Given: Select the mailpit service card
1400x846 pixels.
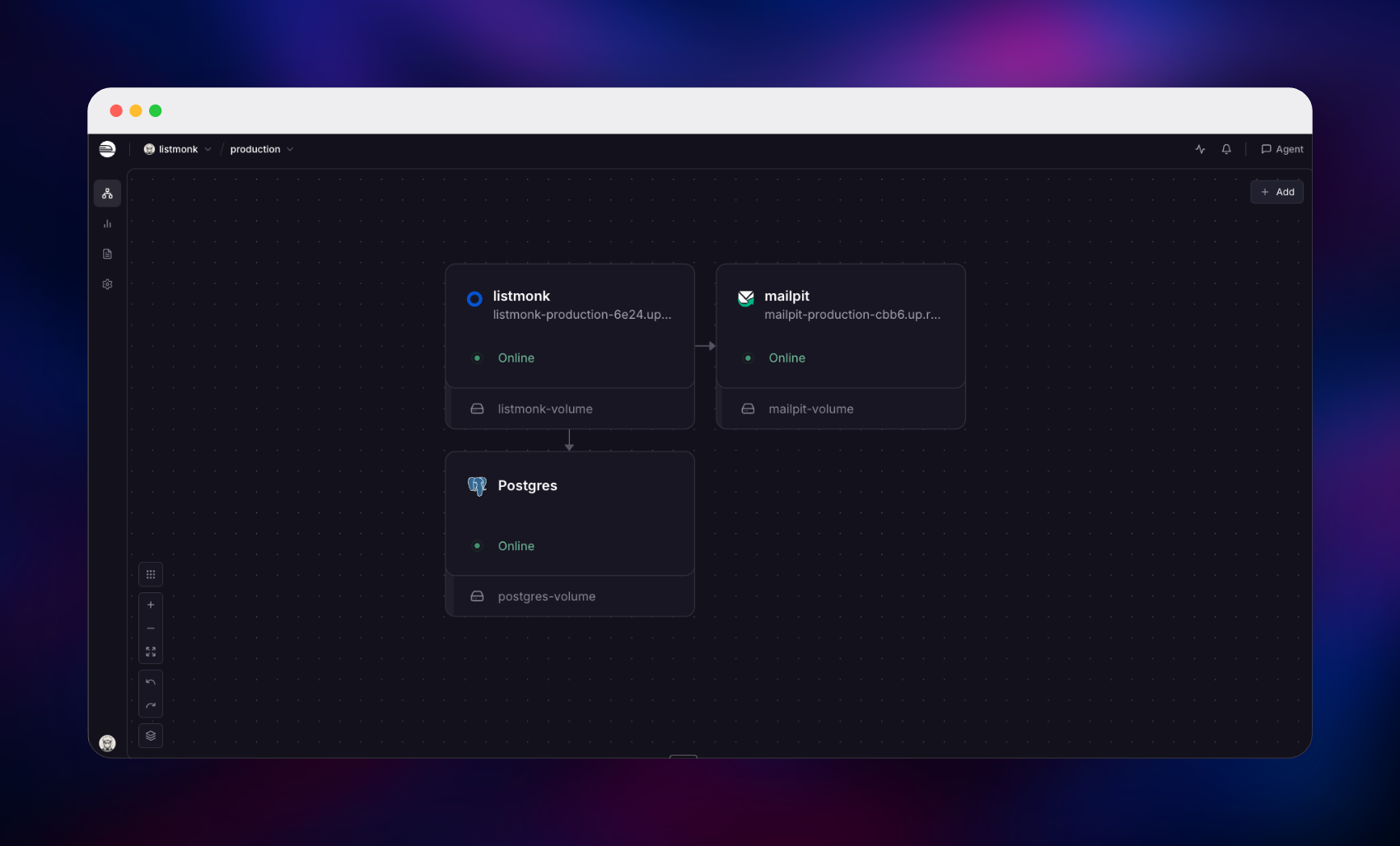Looking at the screenshot, I should (x=841, y=326).
